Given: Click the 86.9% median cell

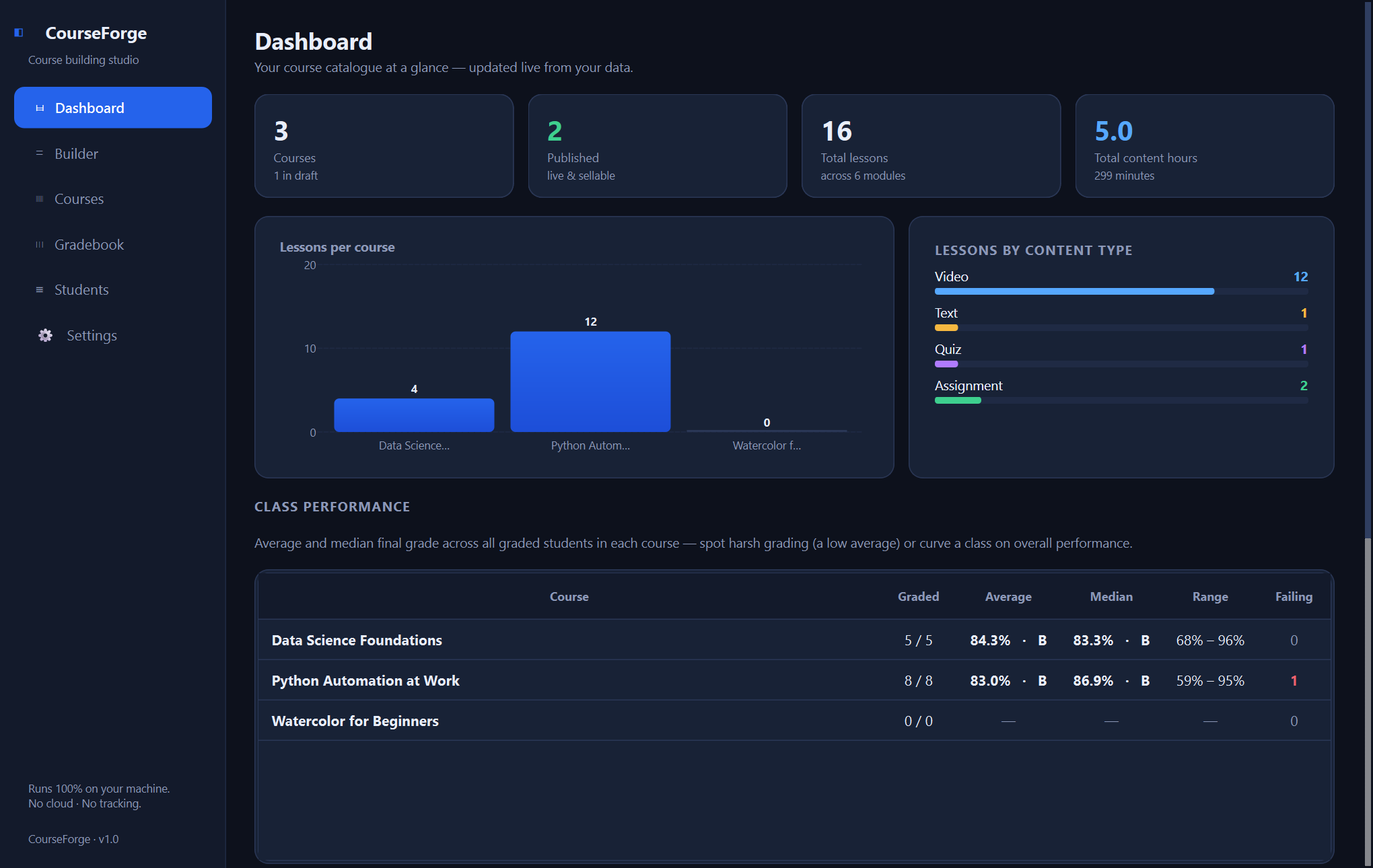Looking at the screenshot, I should [x=1111, y=681].
